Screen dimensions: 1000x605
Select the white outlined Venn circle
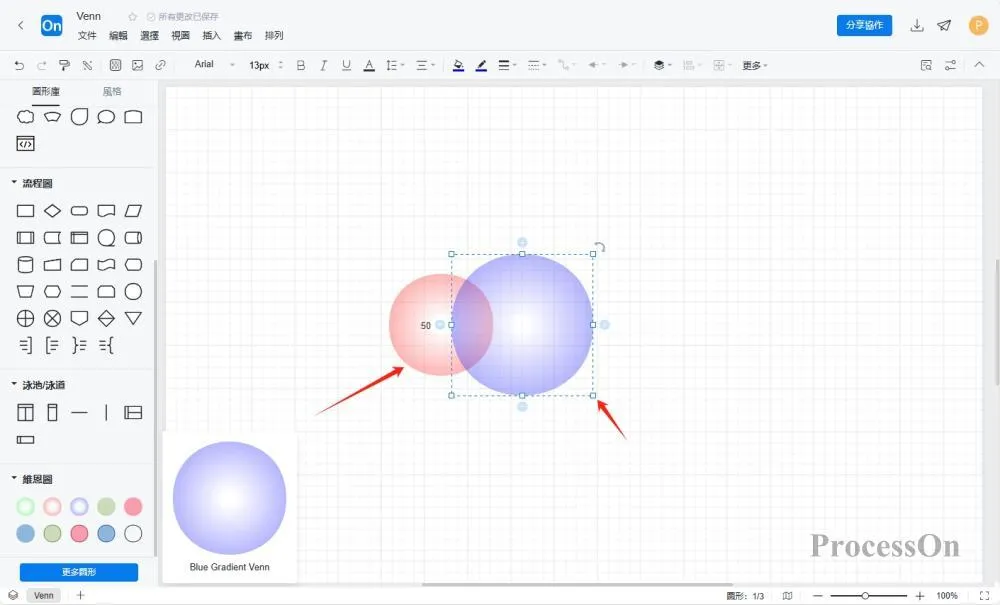133,534
